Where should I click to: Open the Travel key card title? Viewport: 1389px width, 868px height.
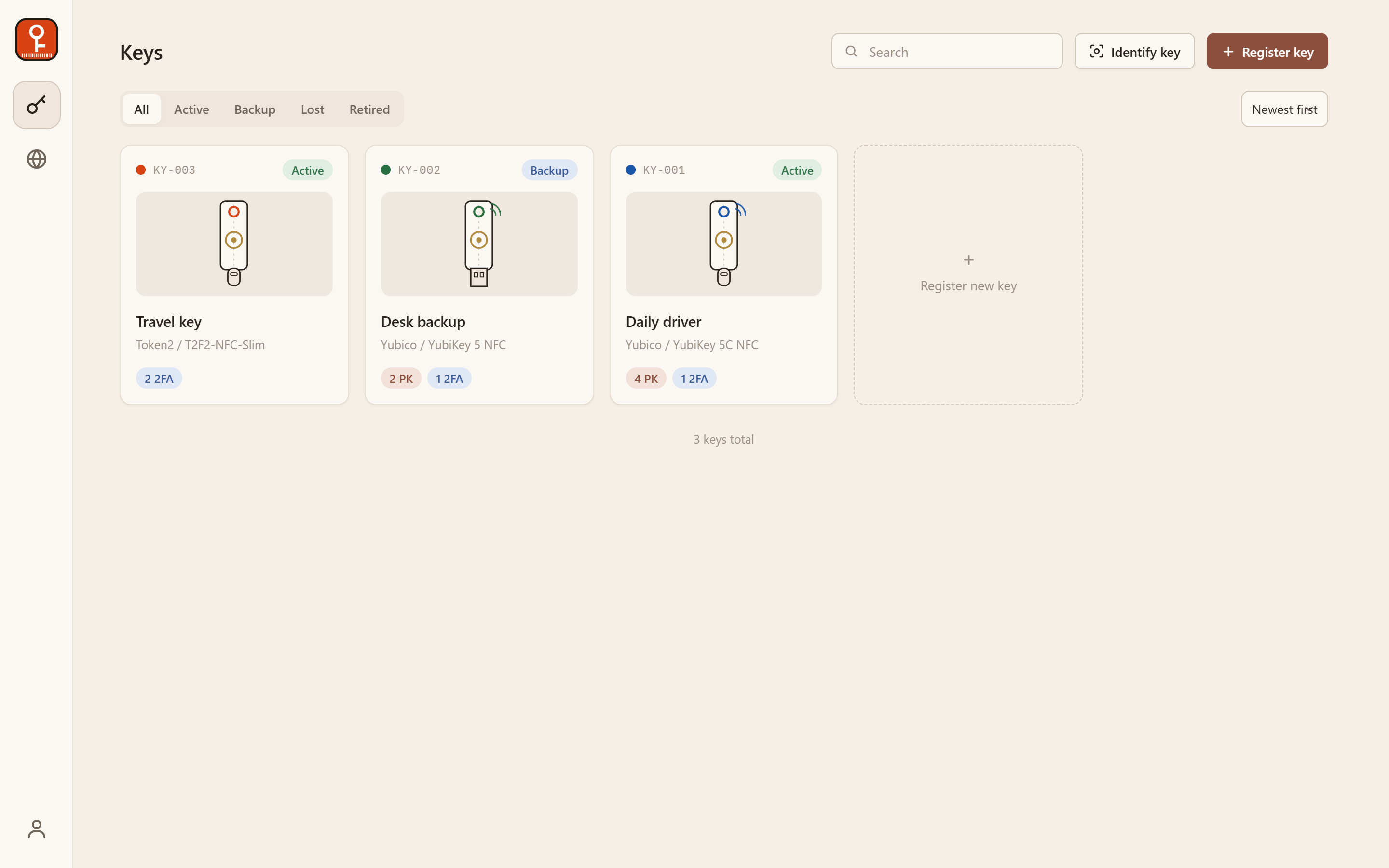[169, 322]
